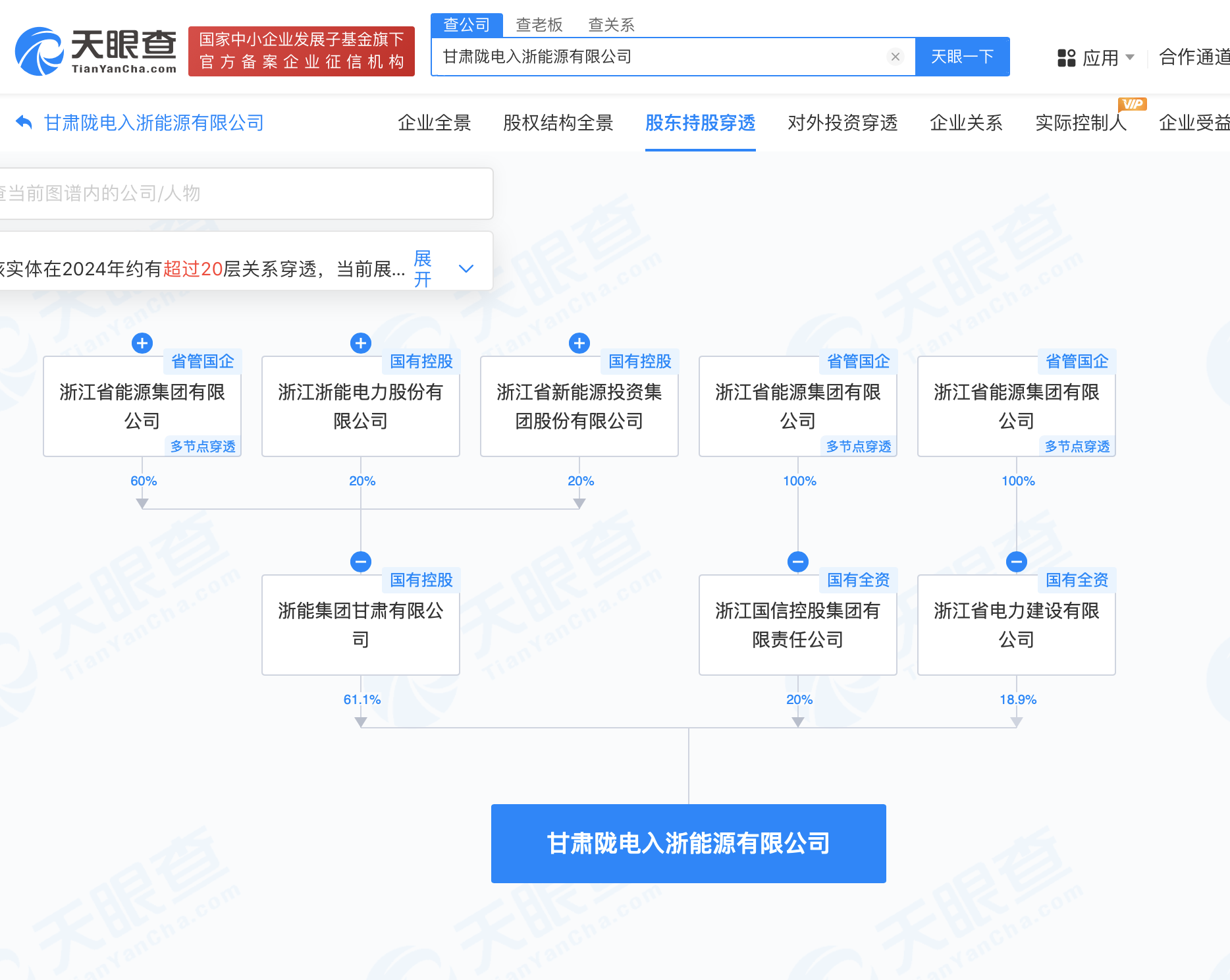Click the 省管国企 tag on the rightmost company
The image size is (1230, 980).
click(1076, 361)
